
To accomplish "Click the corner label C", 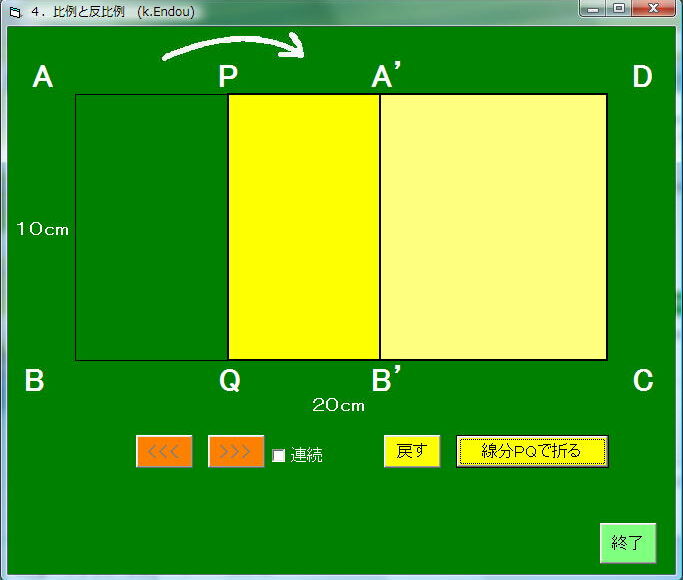I will tap(643, 381).
